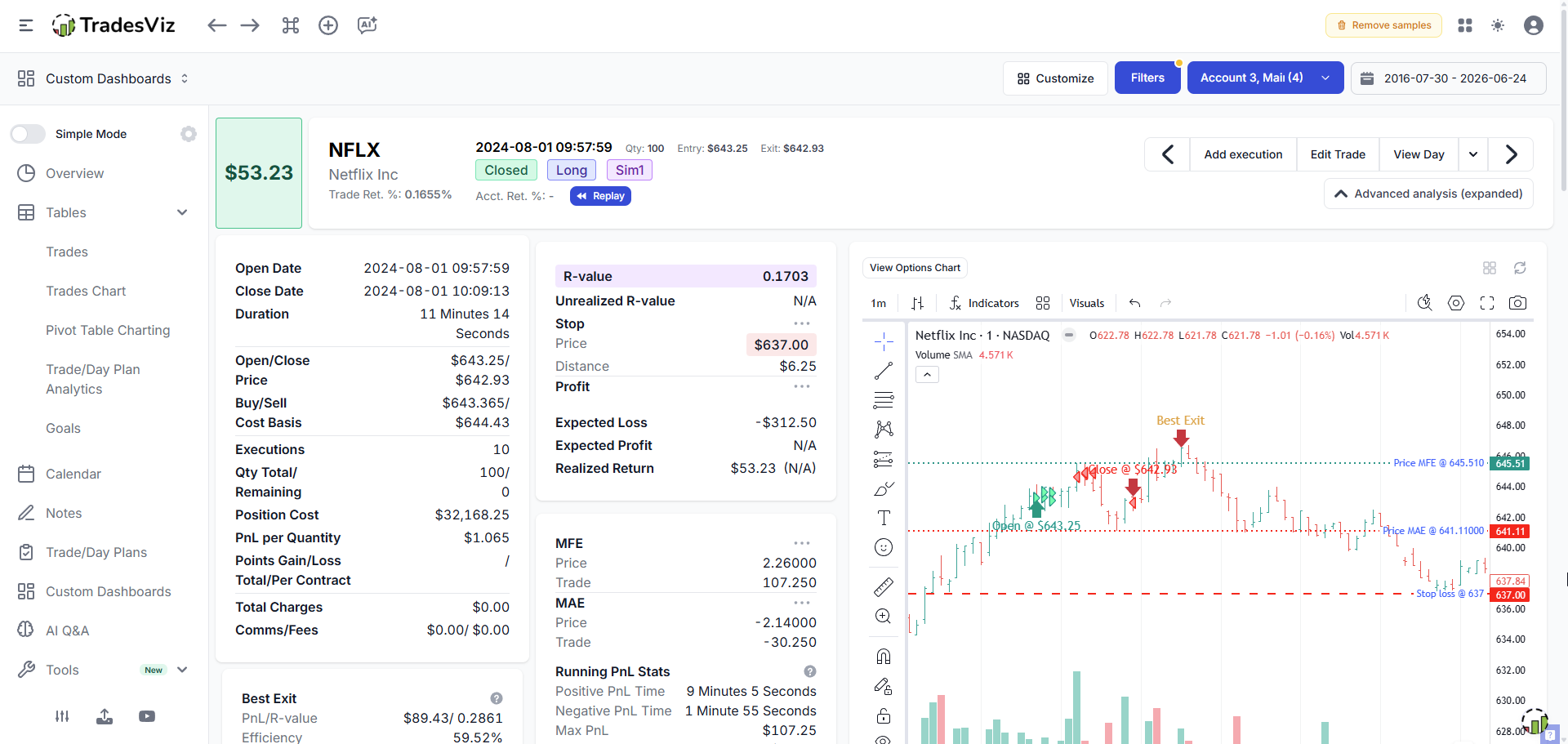Open Stop row three-dot options
This screenshot has width=1568, height=744.
point(802,323)
